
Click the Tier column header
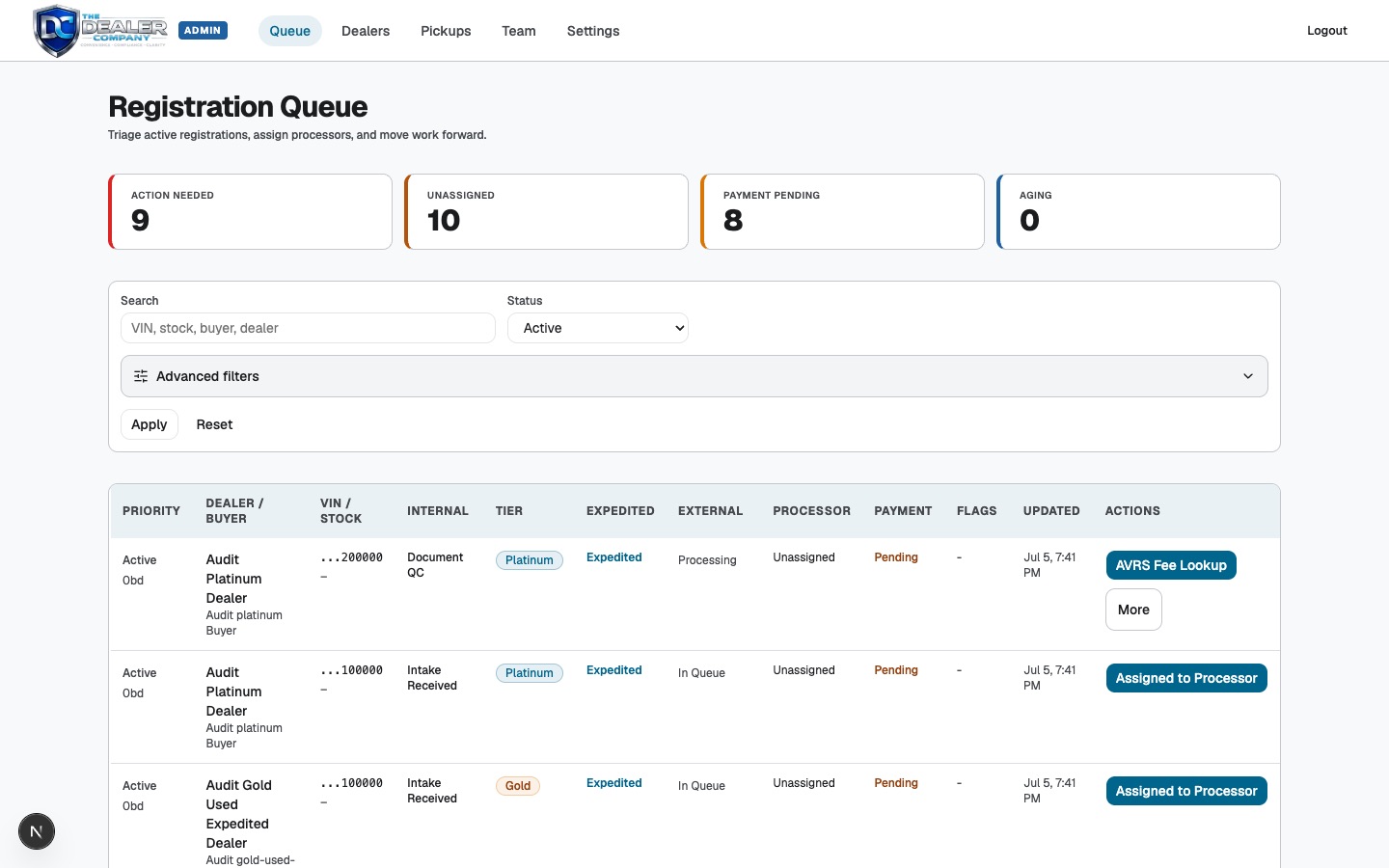[509, 511]
